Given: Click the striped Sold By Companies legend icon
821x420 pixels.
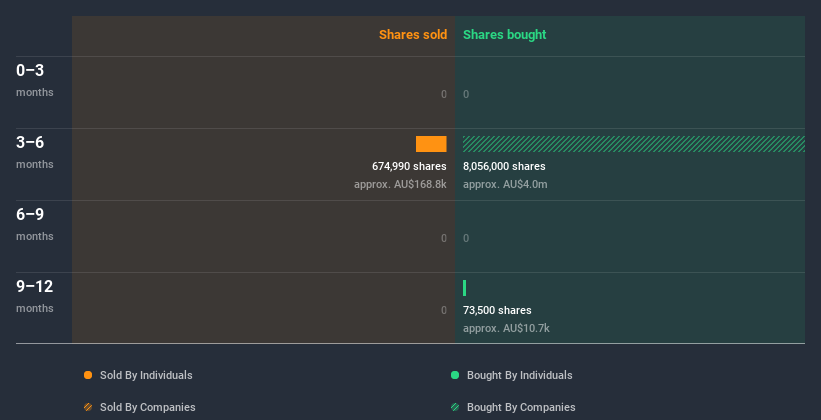Looking at the screenshot, I should 88,407.
